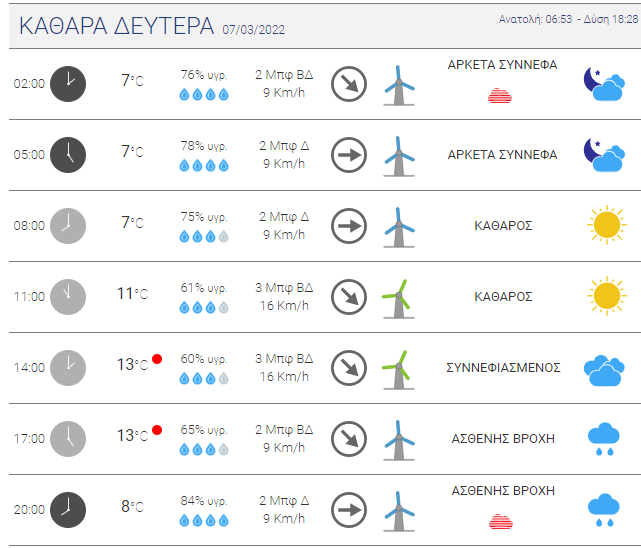Click the ΚΑΘΑΡΑ ΔΕΥΤΕΡΑ heading
The width and height of the screenshot is (641, 548).
click(x=116, y=26)
